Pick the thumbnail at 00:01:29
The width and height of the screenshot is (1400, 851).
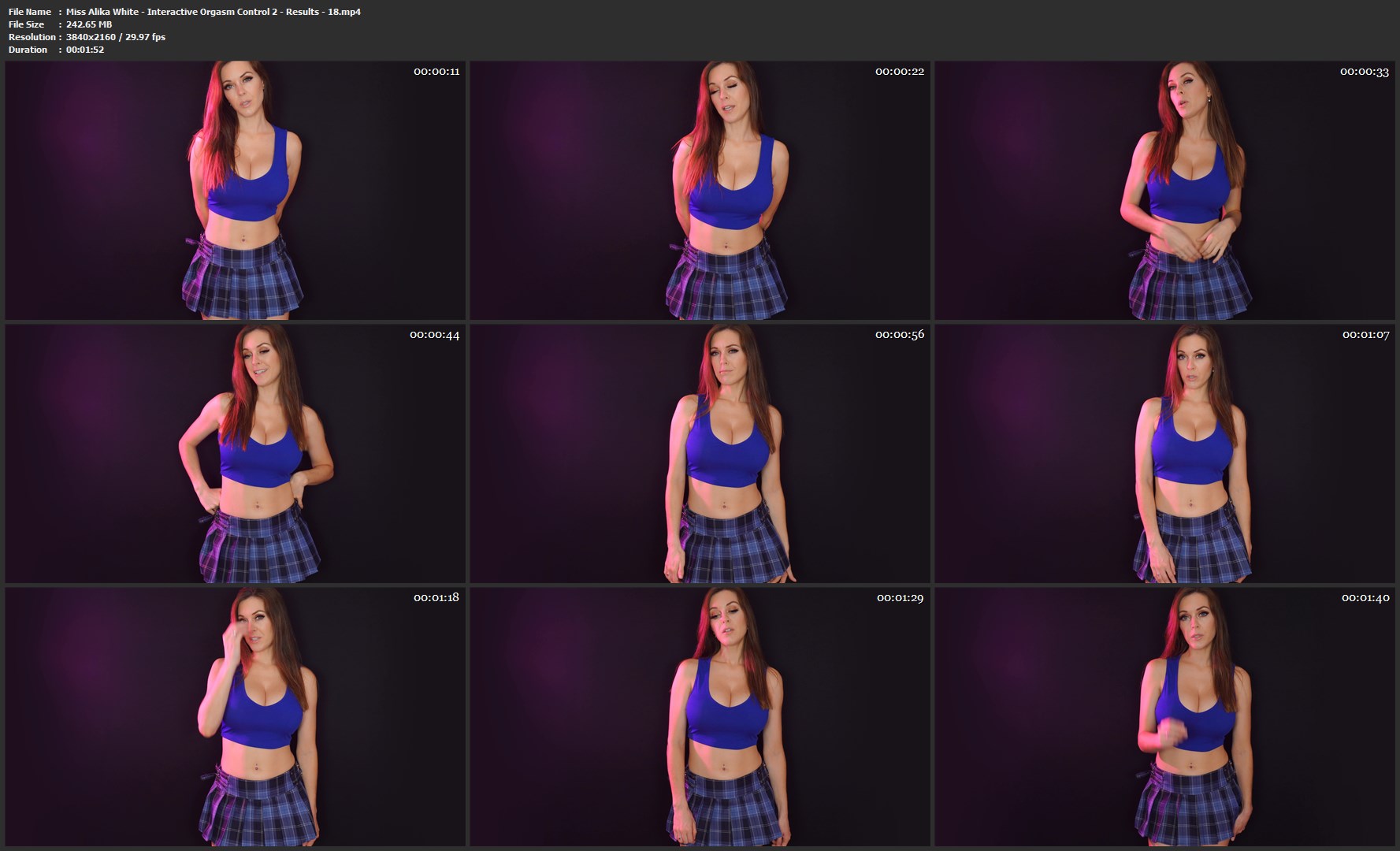pos(700,716)
